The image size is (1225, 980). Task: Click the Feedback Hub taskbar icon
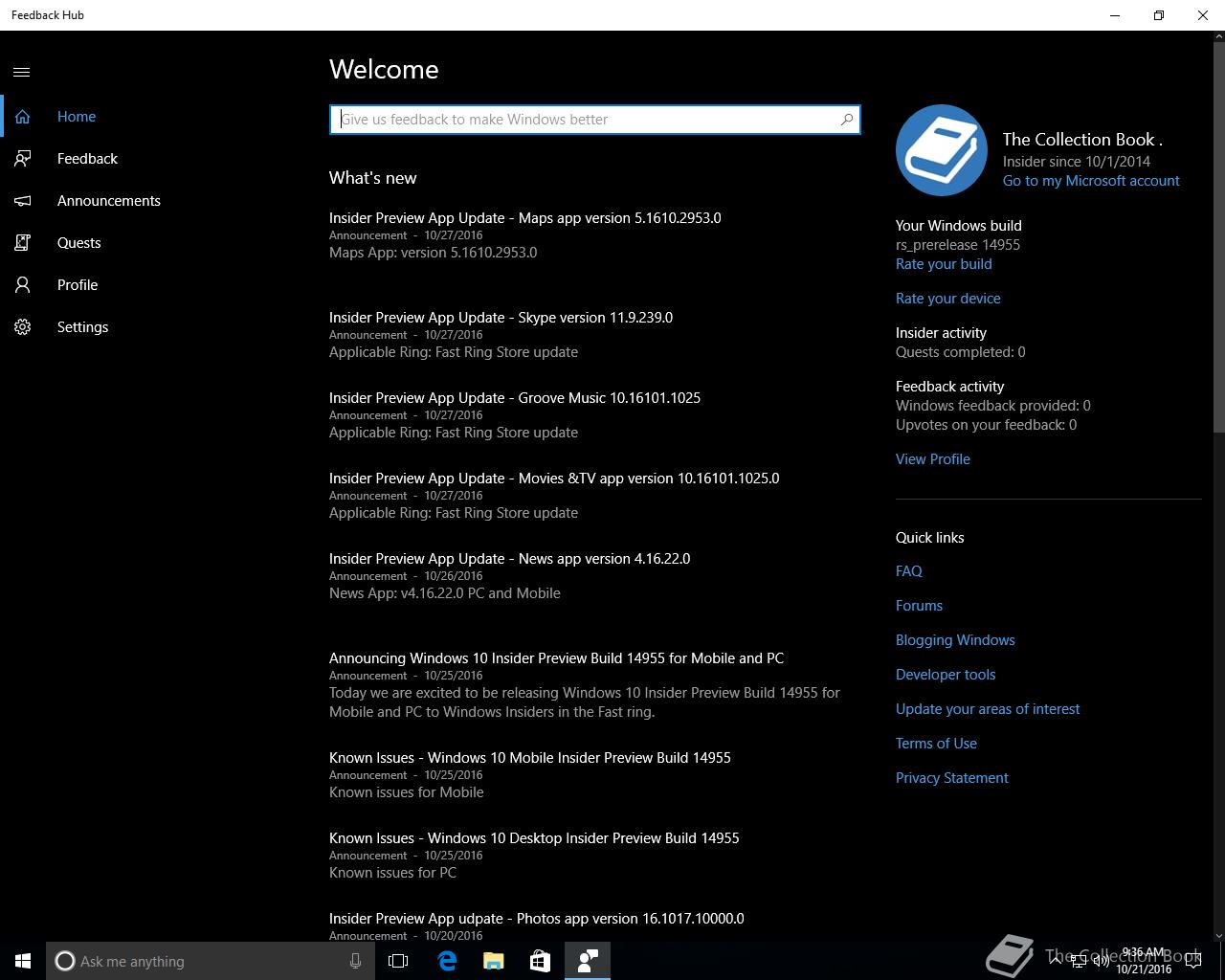588,961
